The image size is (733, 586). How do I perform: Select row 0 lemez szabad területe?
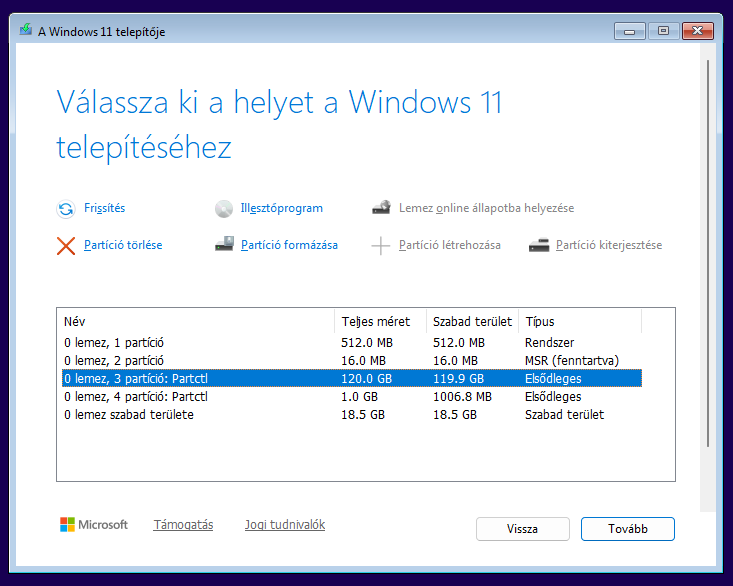[352, 414]
